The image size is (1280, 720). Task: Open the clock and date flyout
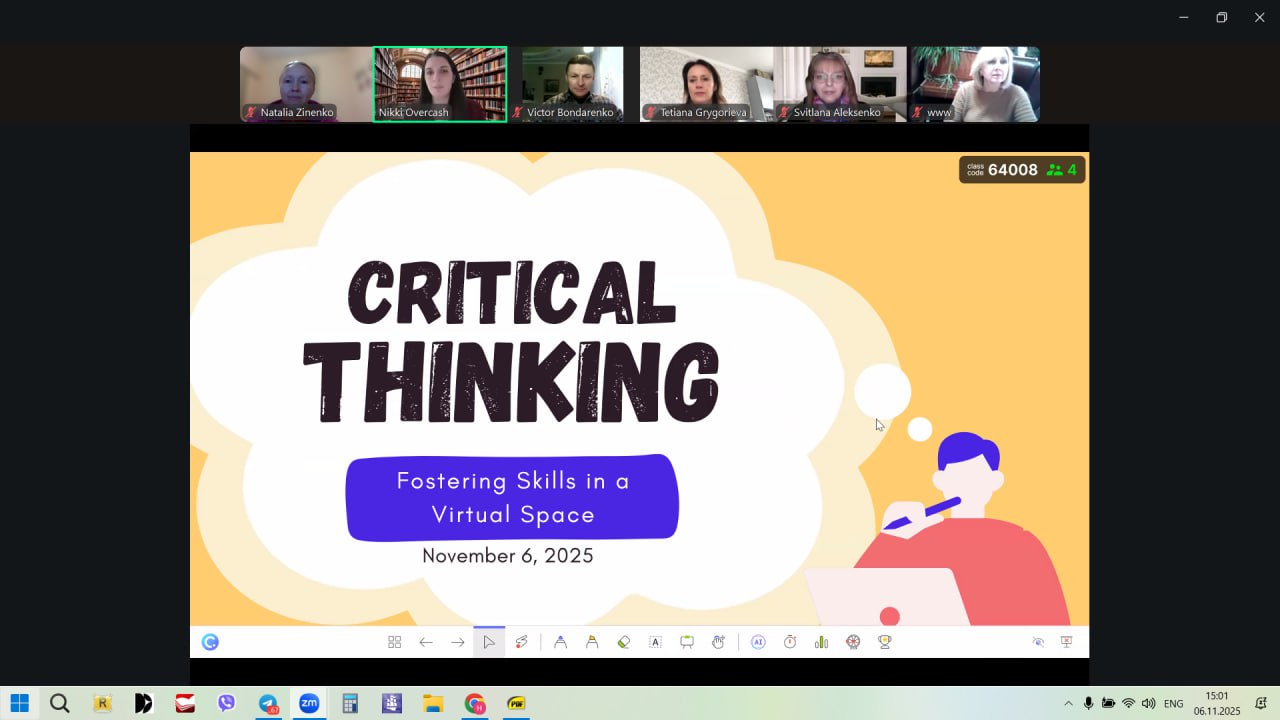[x=1216, y=703]
